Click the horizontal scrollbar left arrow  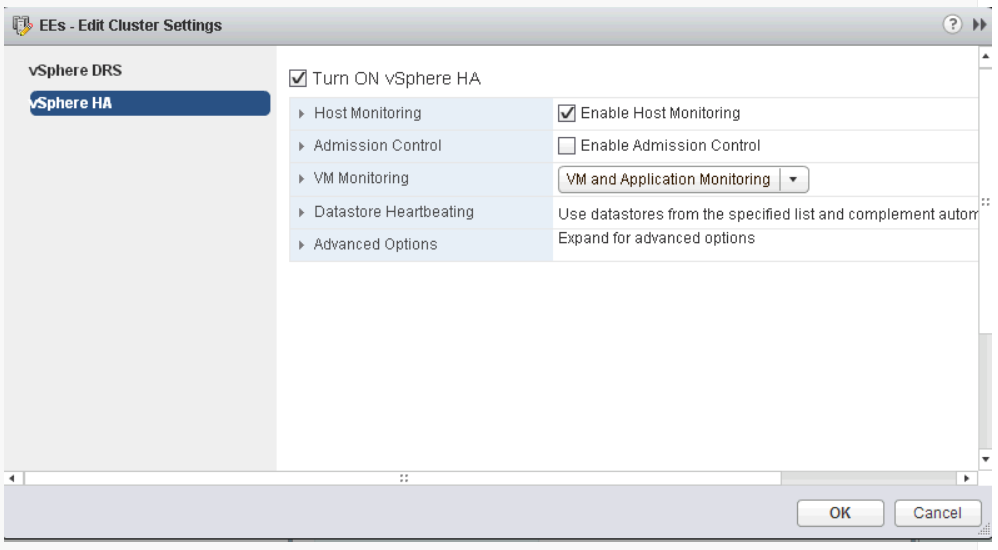[x=12, y=478]
